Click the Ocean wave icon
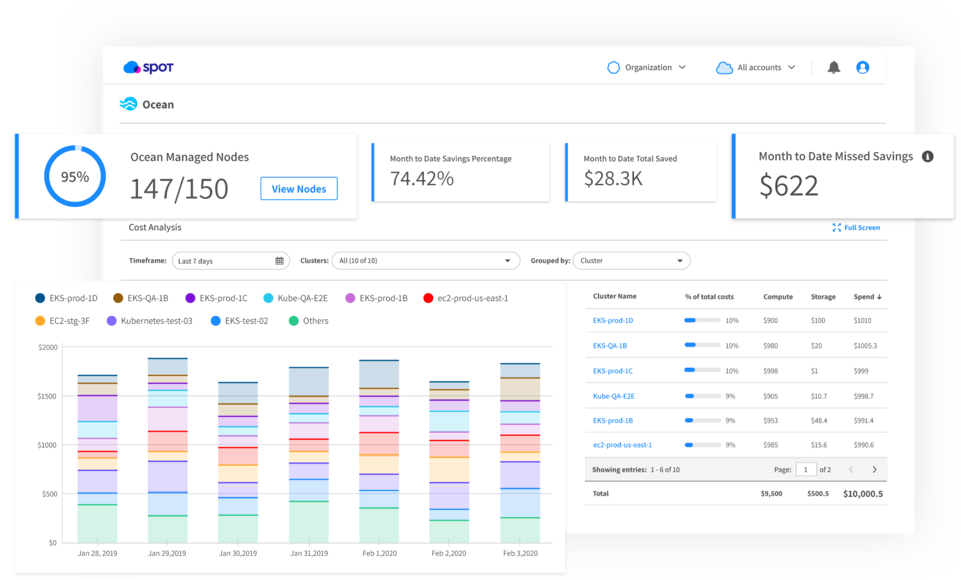The height and width of the screenshot is (580, 961). (128, 104)
